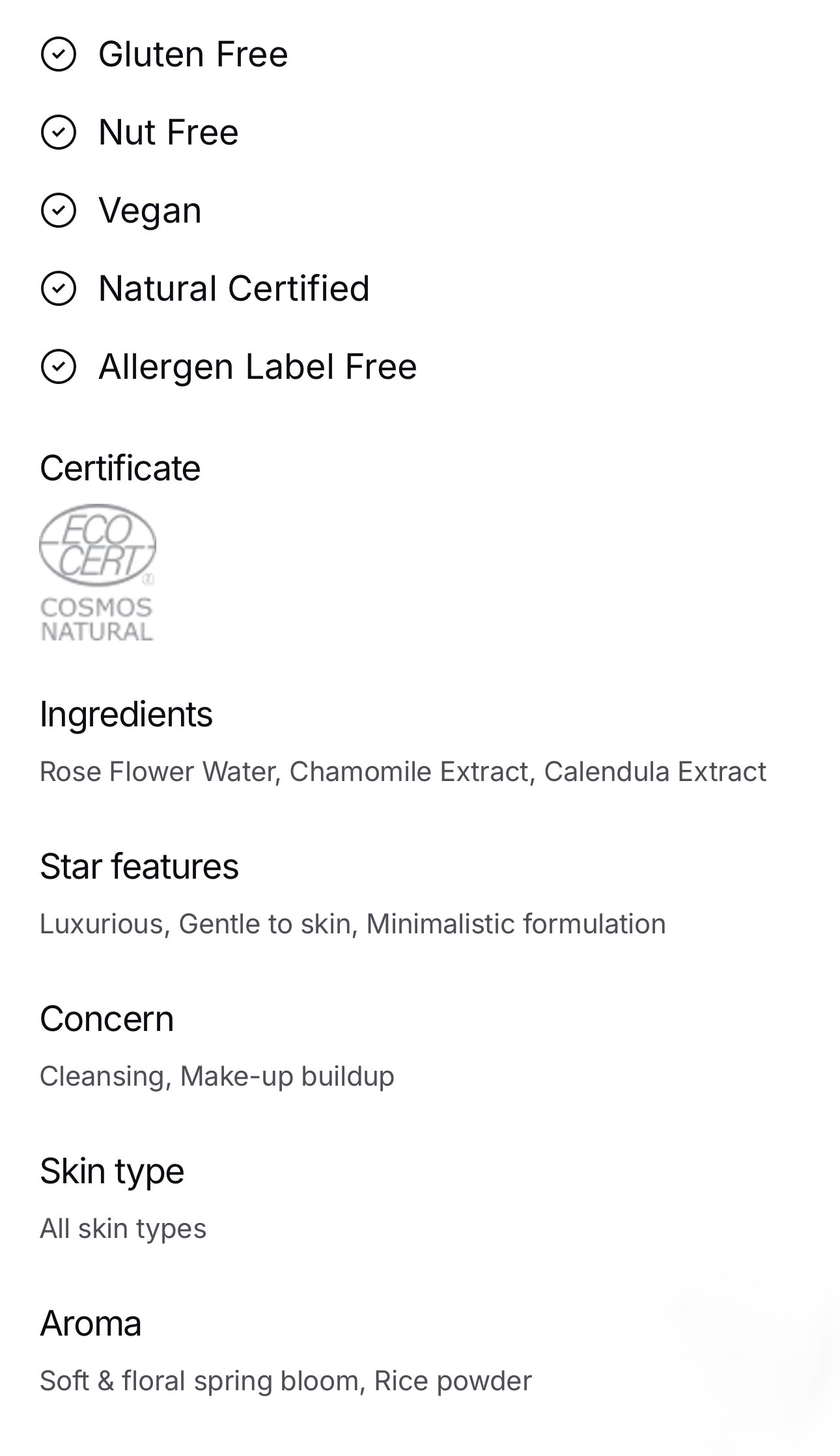Click the Natural Certified checkmark icon
The height and width of the screenshot is (1456, 840).
(x=59, y=288)
